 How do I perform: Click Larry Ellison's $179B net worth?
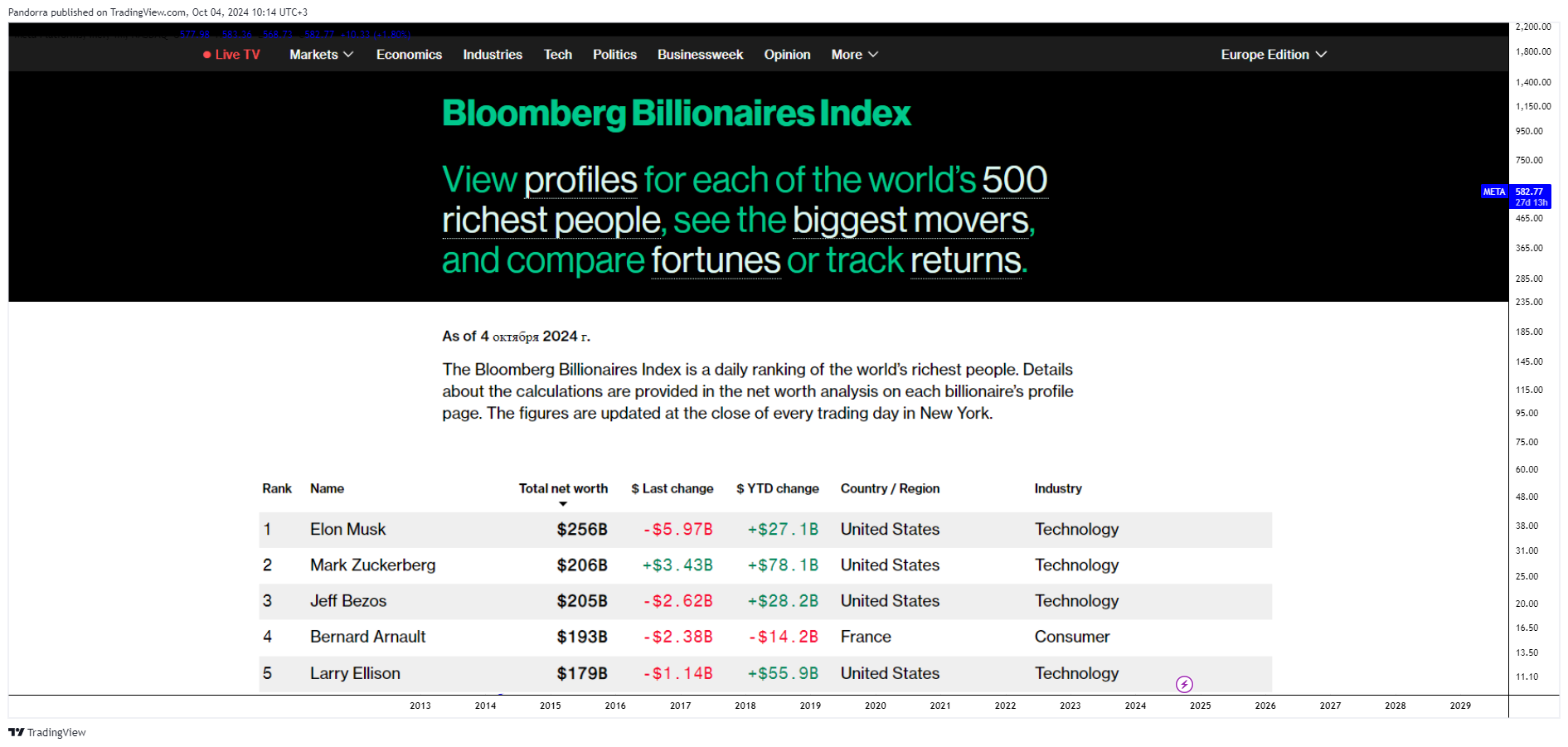click(582, 673)
